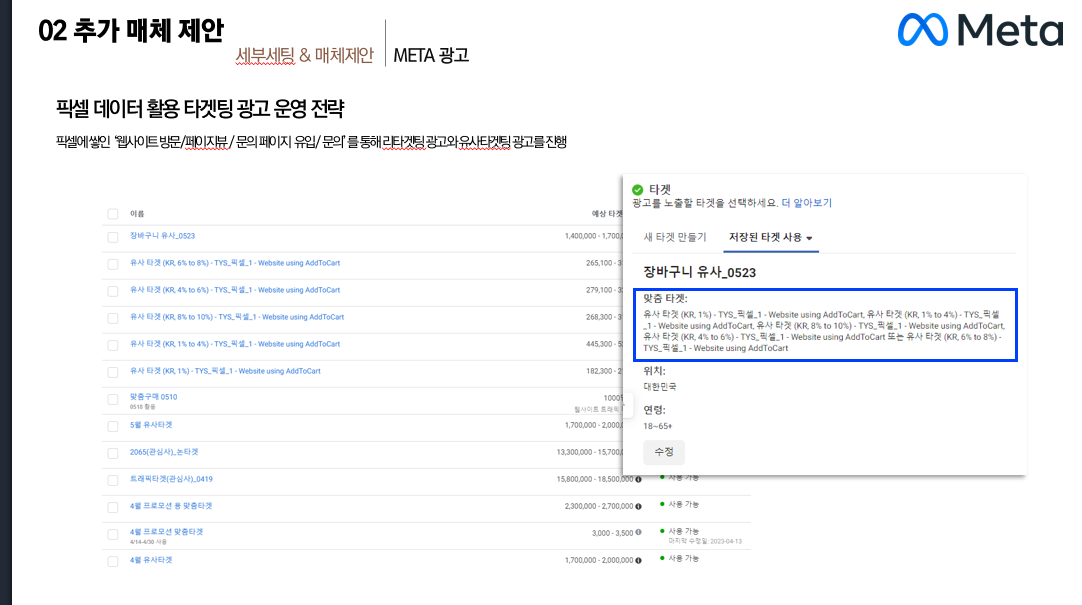Click the info icon for 4월 프로모션 용 맞춤타겟 size
Viewport: 1082px width, 605px height.
click(x=638, y=506)
